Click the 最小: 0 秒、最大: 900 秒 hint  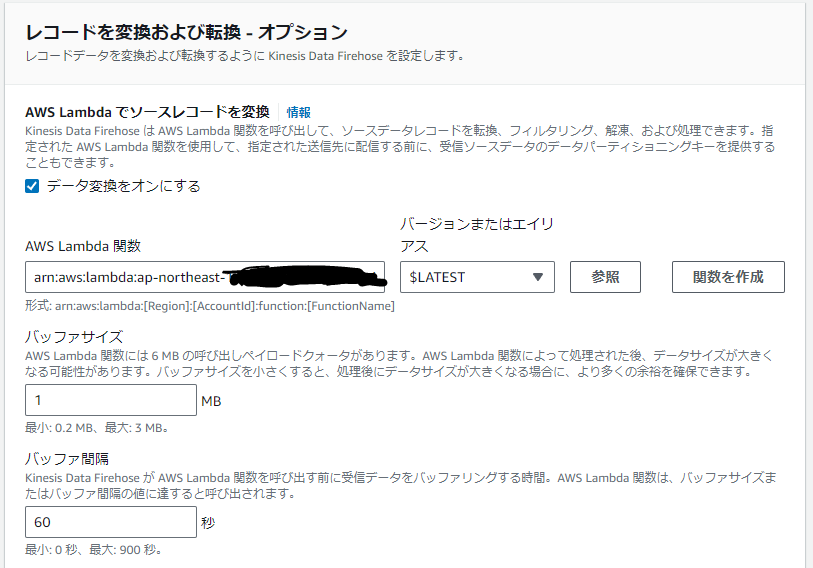93,550
